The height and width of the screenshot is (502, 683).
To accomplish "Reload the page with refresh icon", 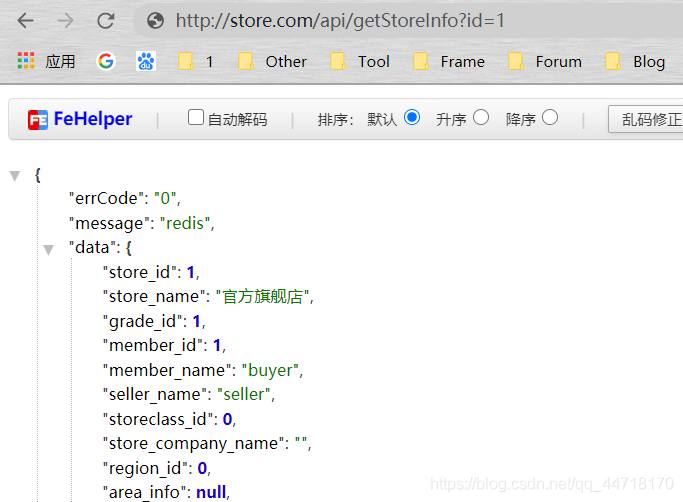I will coord(105,20).
